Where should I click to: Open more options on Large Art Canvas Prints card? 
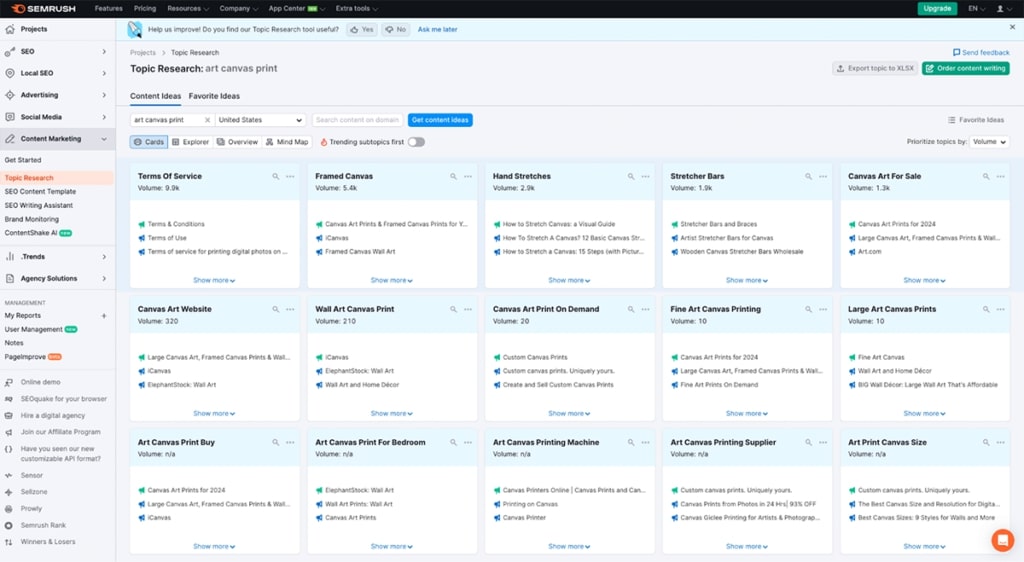point(1000,309)
